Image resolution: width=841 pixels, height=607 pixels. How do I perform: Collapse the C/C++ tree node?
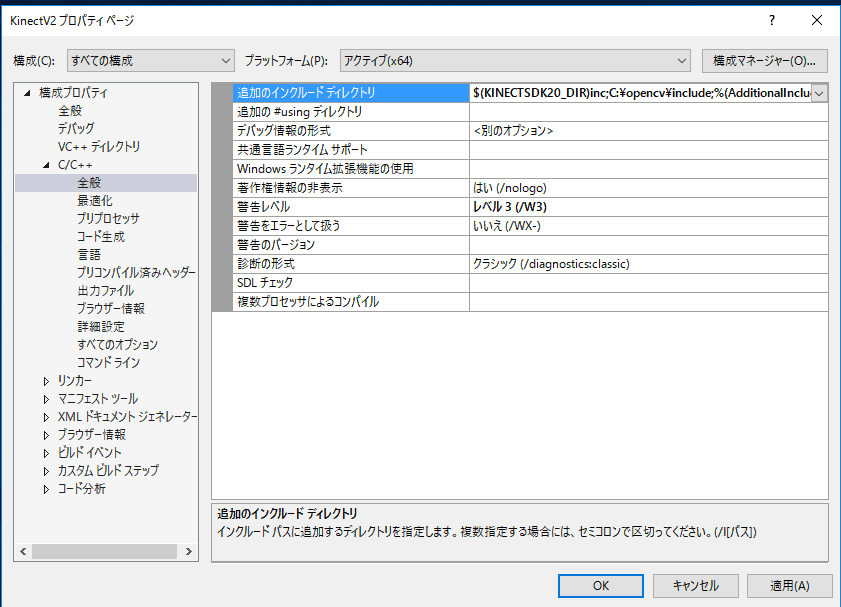46,165
